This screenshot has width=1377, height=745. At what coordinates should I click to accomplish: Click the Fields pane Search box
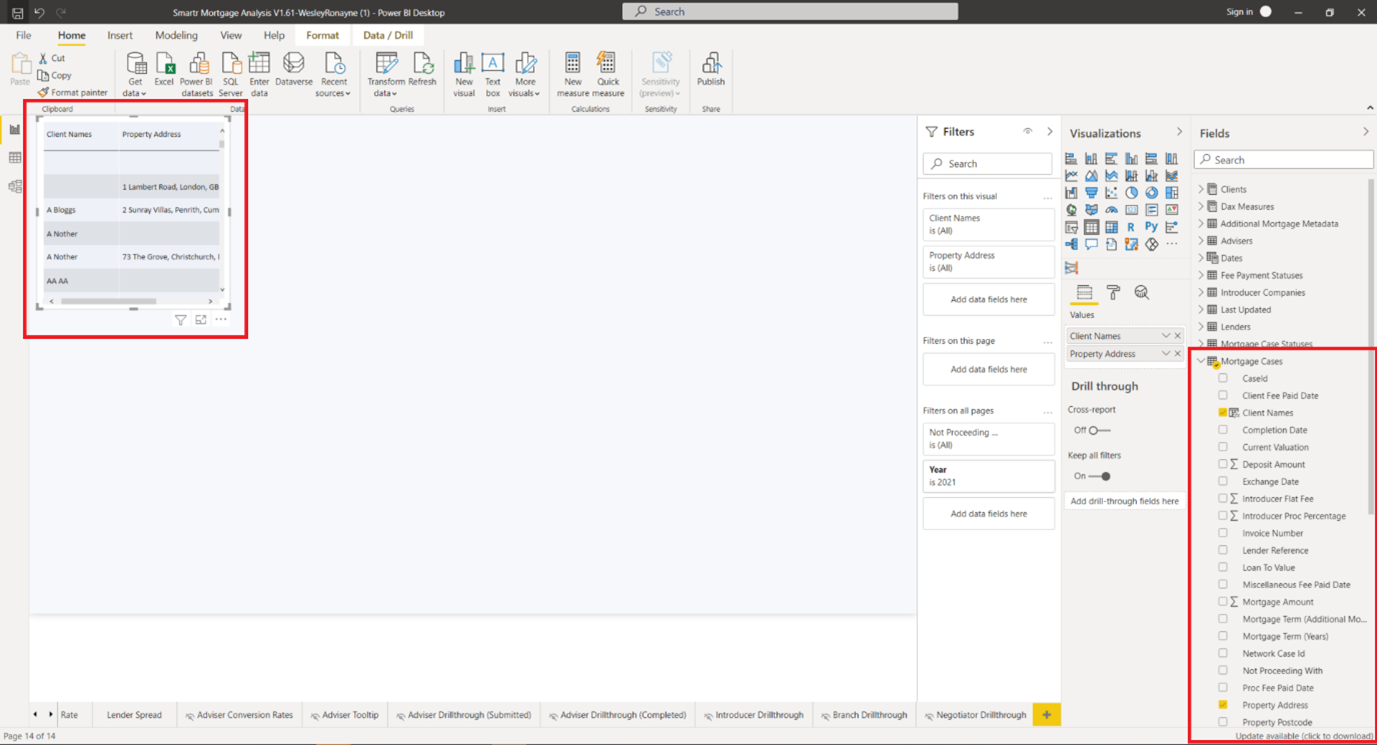pos(1284,160)
